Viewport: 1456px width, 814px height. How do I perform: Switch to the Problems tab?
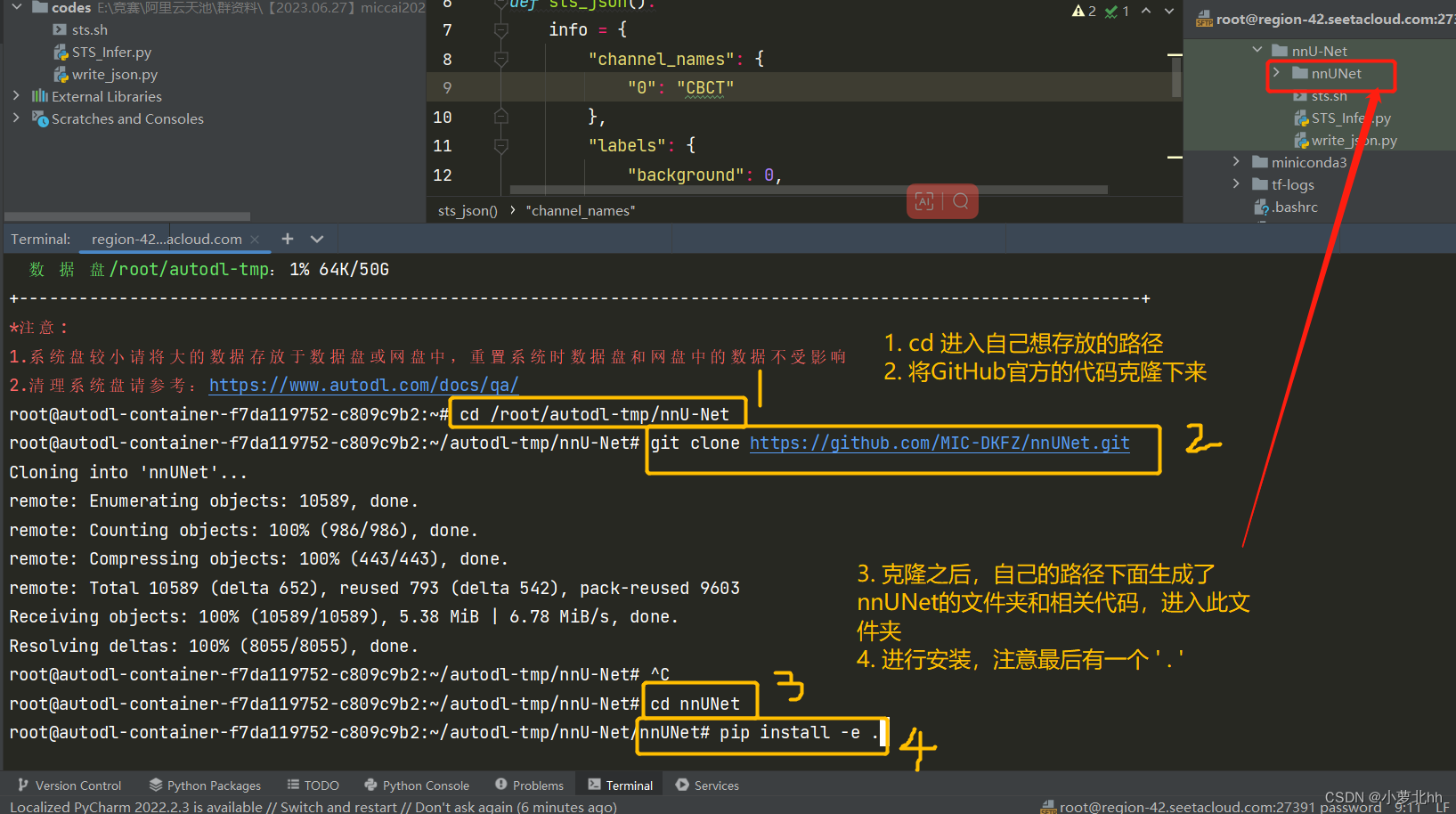click(x=529, y=786)
